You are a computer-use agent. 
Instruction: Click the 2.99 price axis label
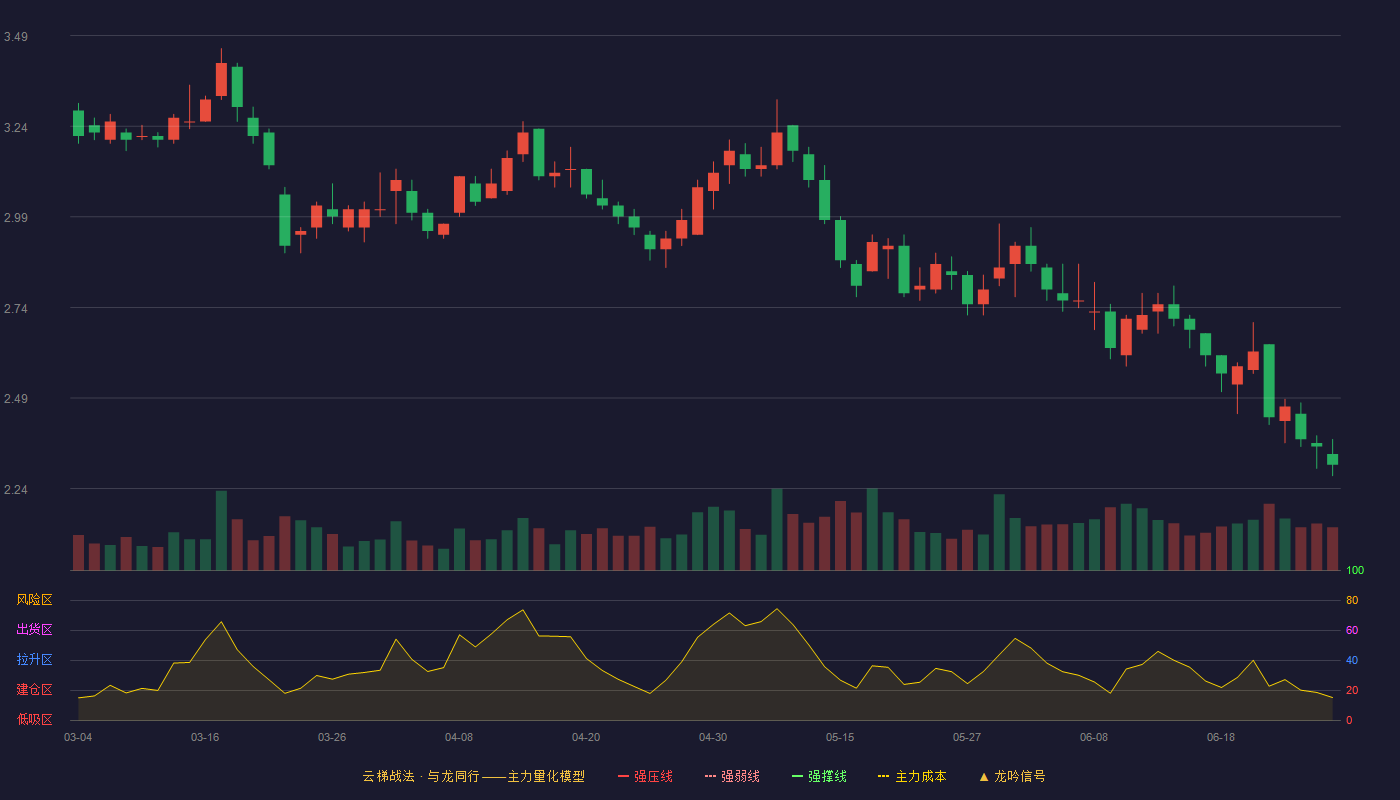[15, 218]
